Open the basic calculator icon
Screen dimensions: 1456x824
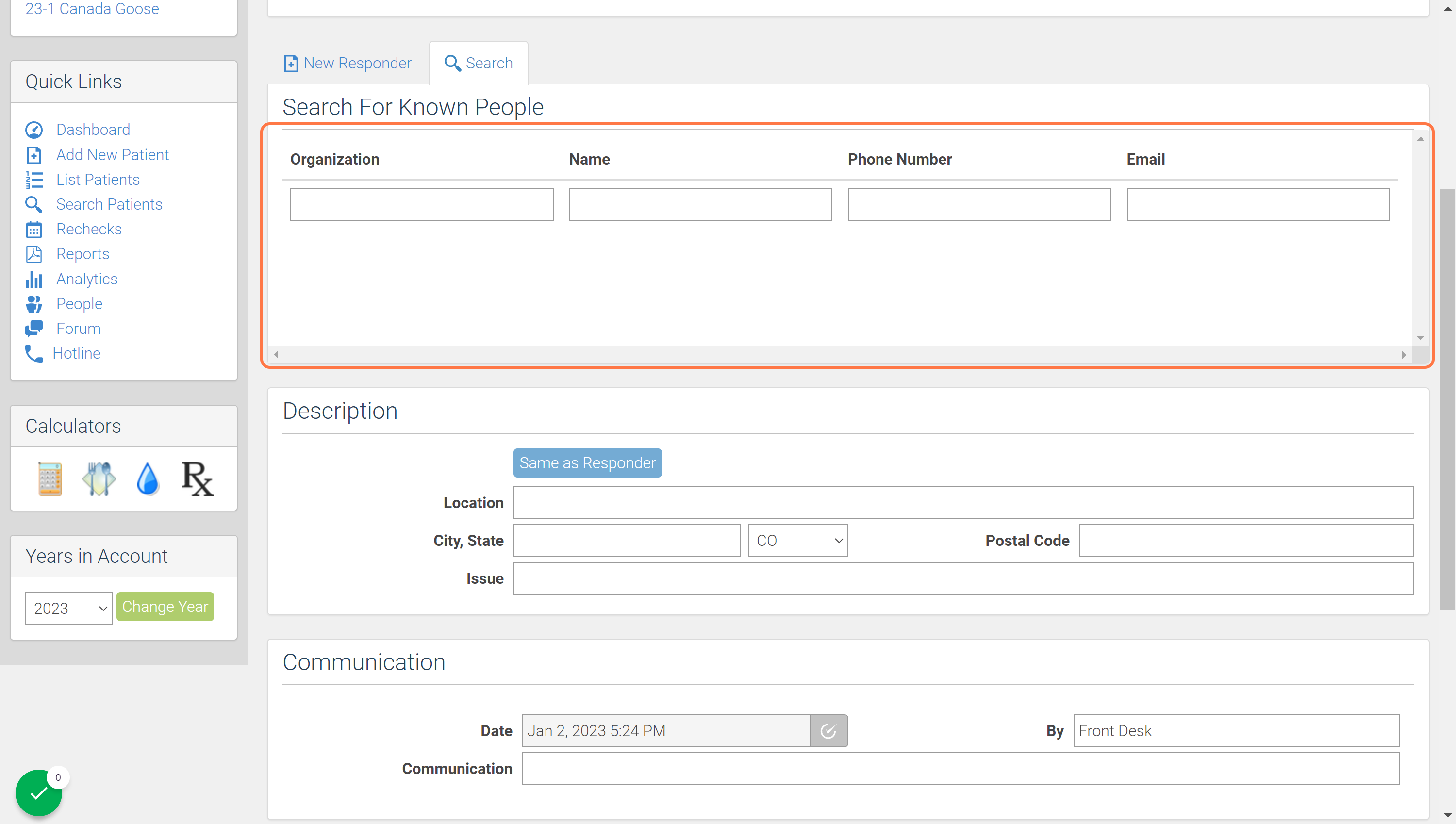tap(50, 479)
